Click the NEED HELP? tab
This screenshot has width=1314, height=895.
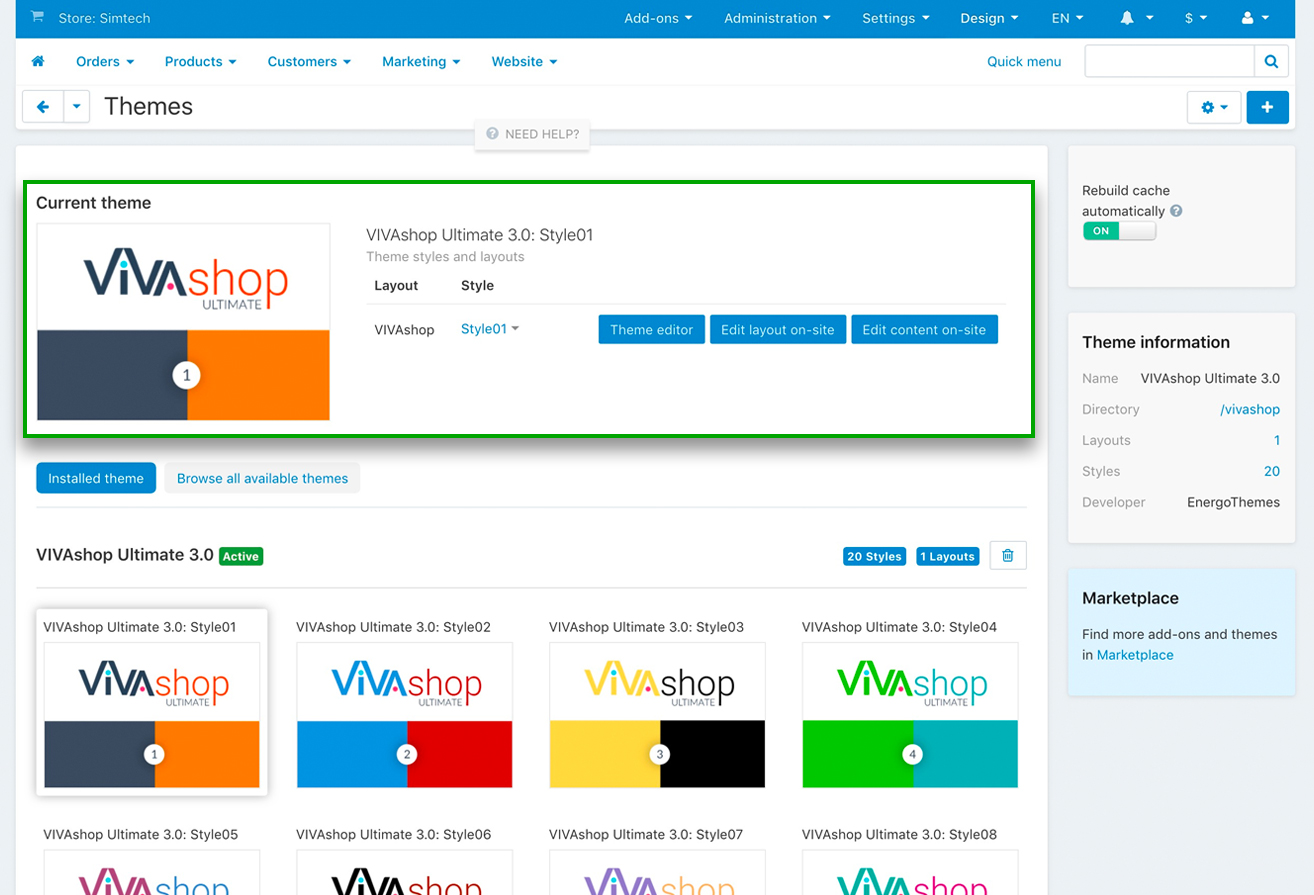(533, 134)
